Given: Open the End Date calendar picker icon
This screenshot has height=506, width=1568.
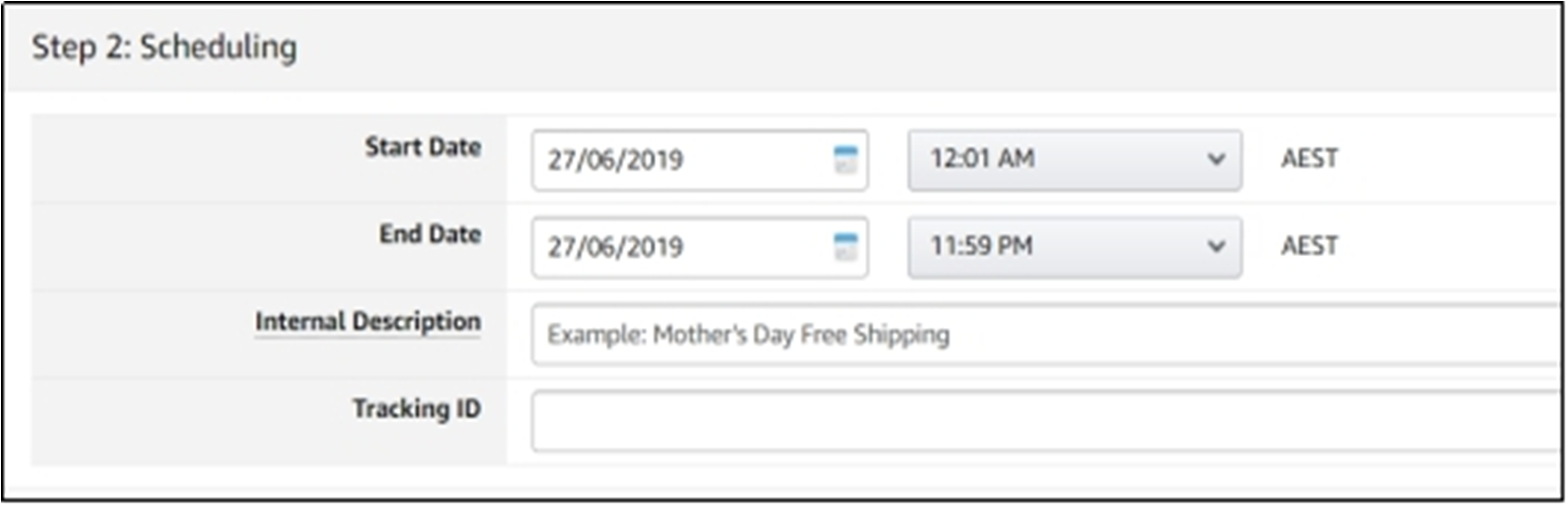Looking at the screenshot, I should pyautogui.click(x=845, y=246).
